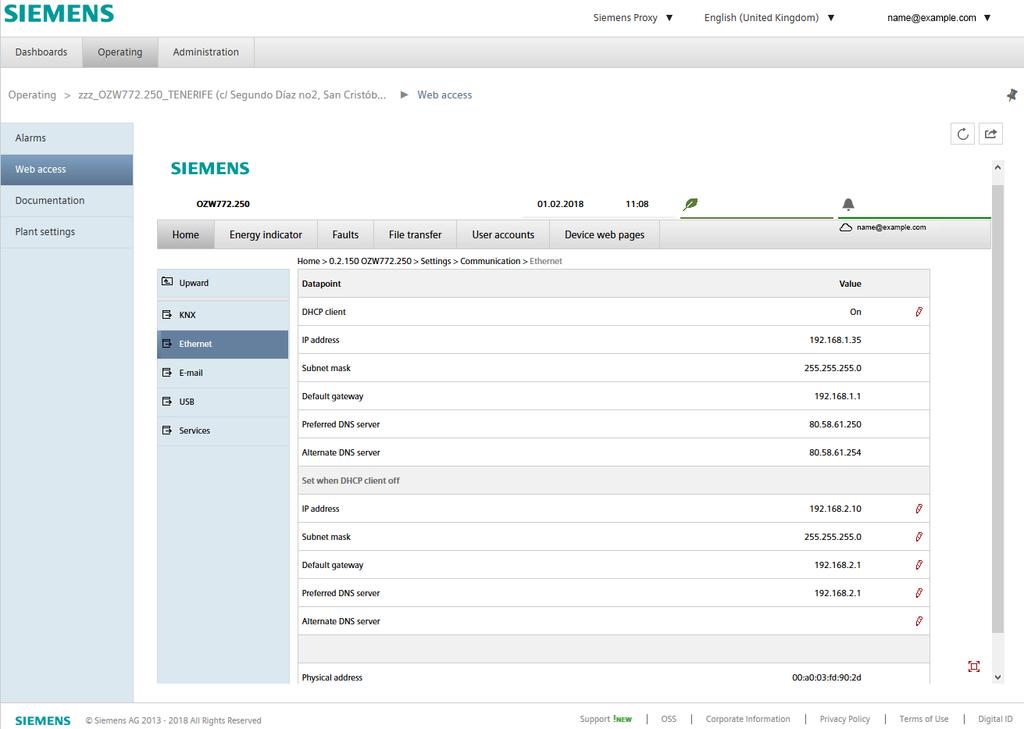1024x729 pixels.
Task: Select Alarms in the left sidebar
Action: tap(67, 138)
